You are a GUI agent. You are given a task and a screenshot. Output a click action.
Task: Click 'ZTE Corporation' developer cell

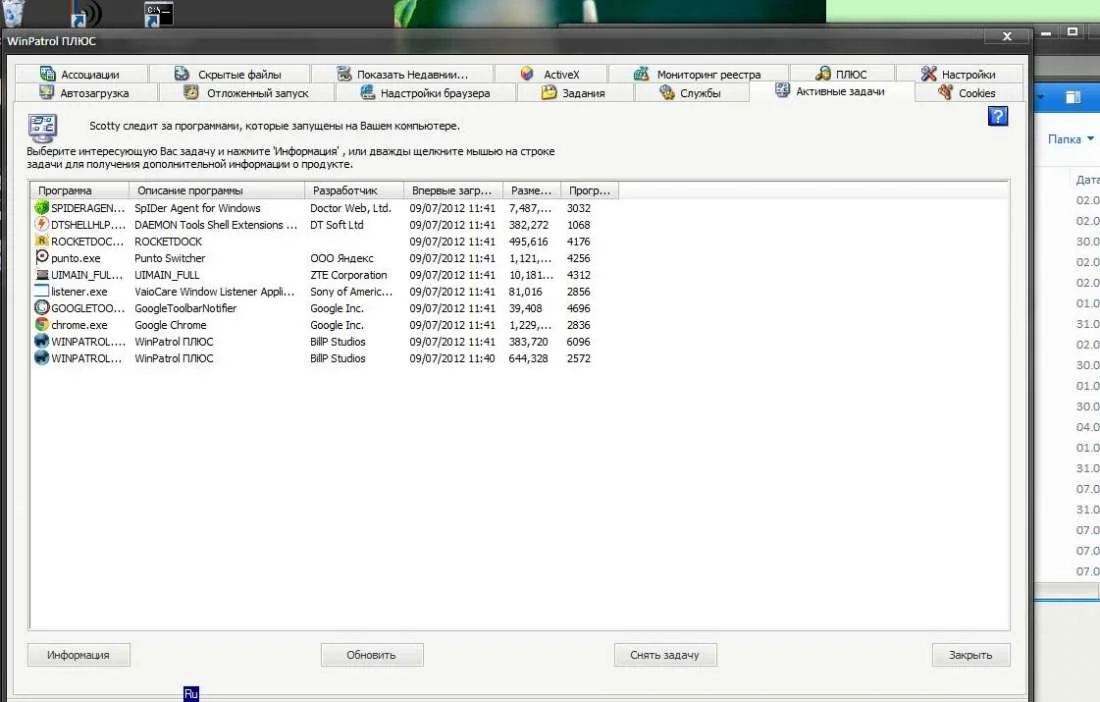[x=349, y=275]
